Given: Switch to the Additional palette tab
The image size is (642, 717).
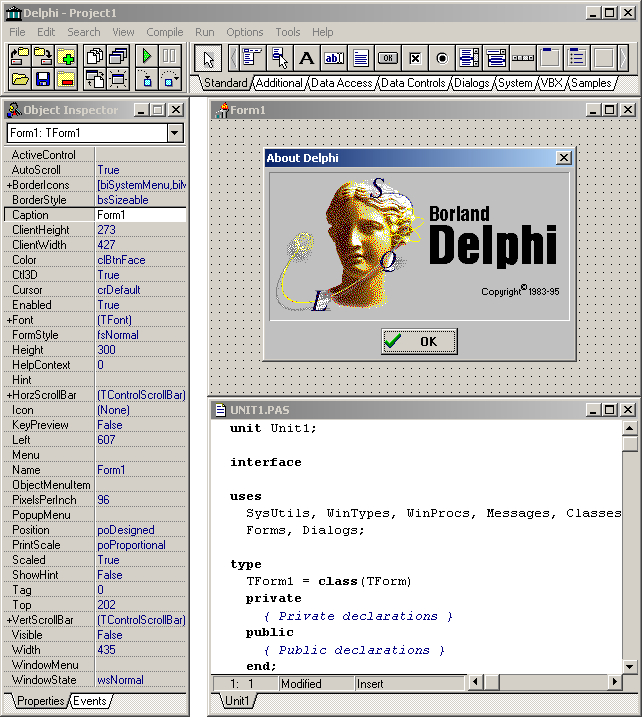Looking at the screenshot, I should (279, 83).
